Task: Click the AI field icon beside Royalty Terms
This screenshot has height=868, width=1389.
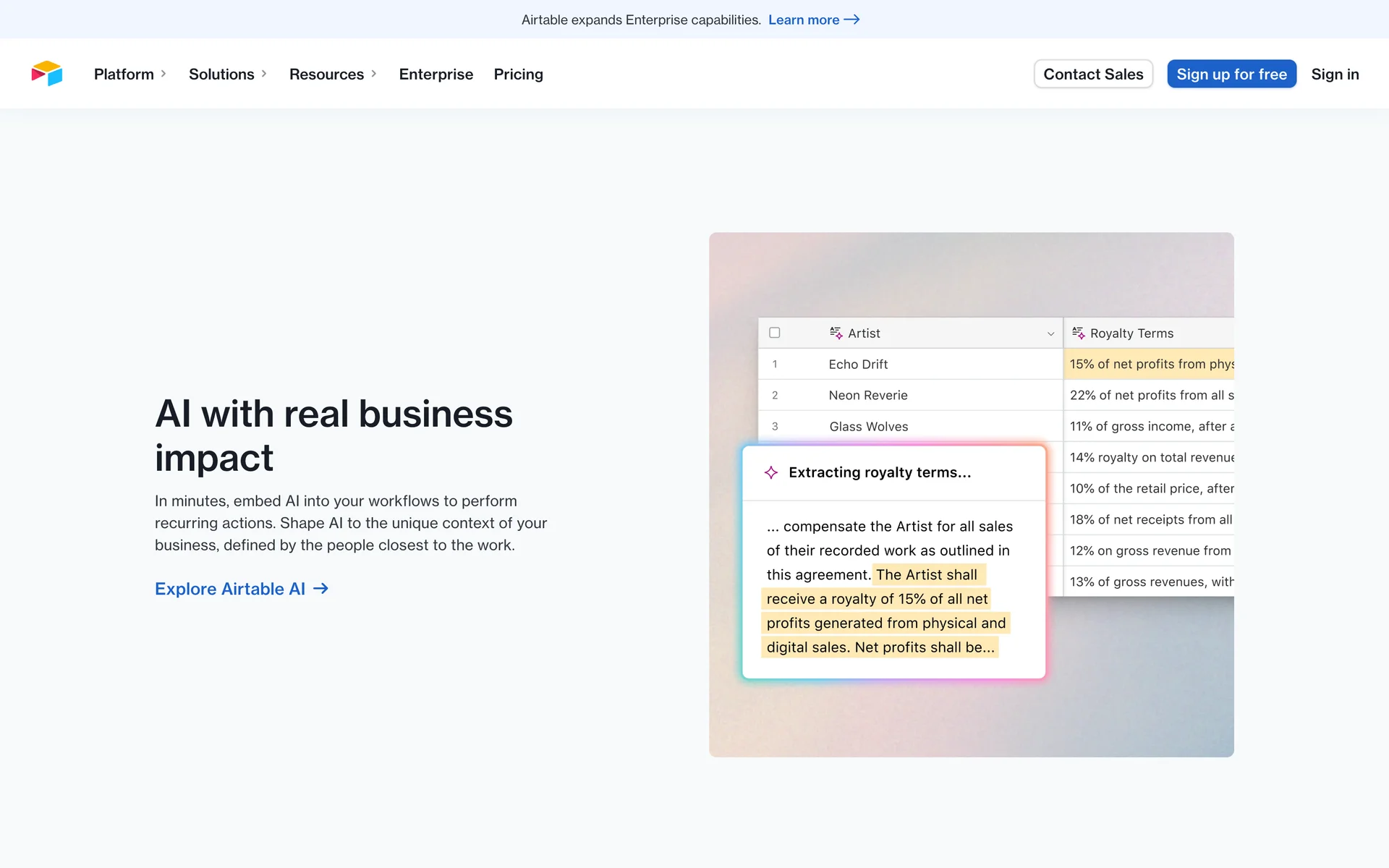Action: pyautogui.click(x=1078, y=333)
